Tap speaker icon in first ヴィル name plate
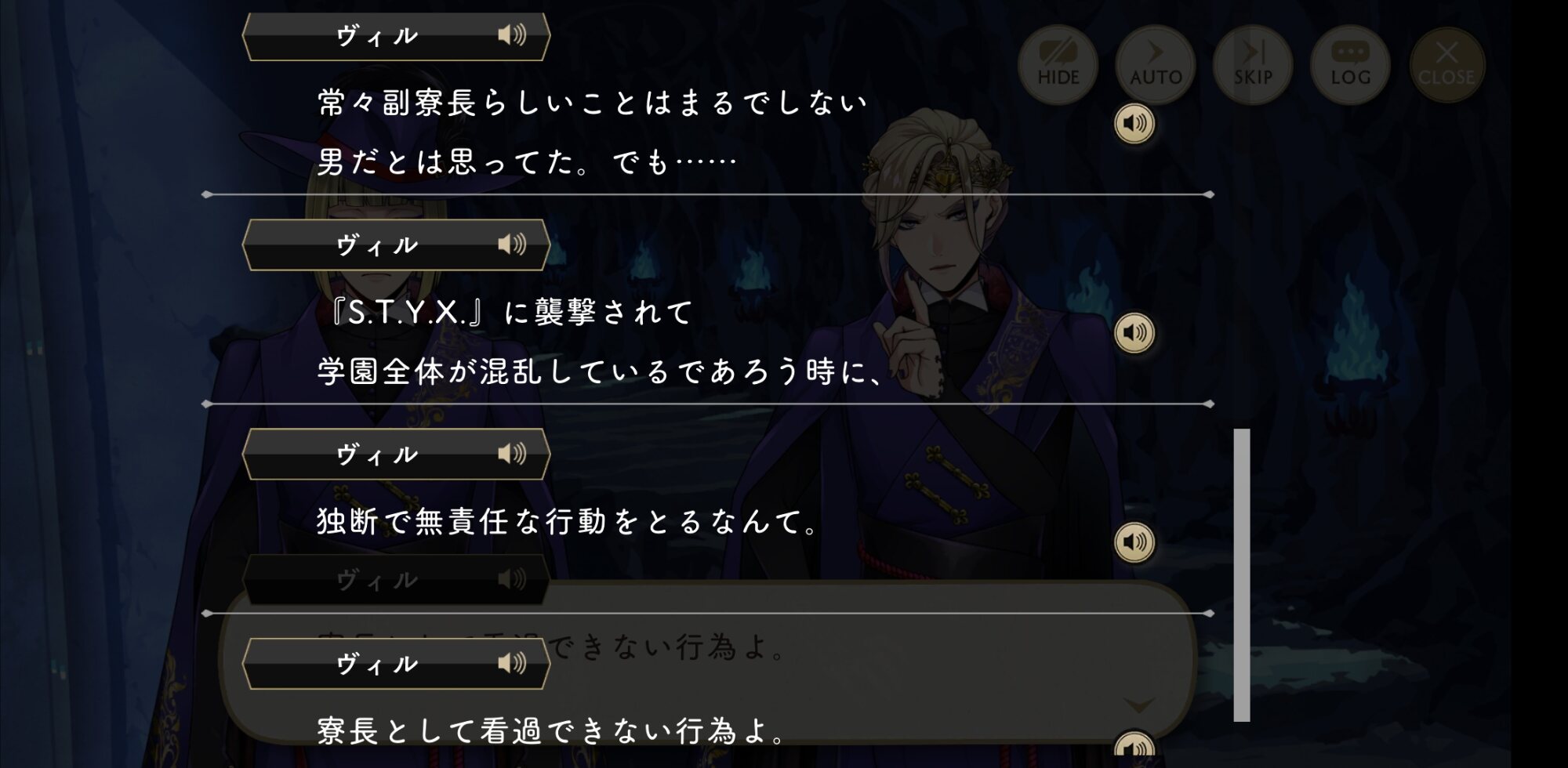The height and width of the screenshot is (768, 1568). click(x=512, y=34)
